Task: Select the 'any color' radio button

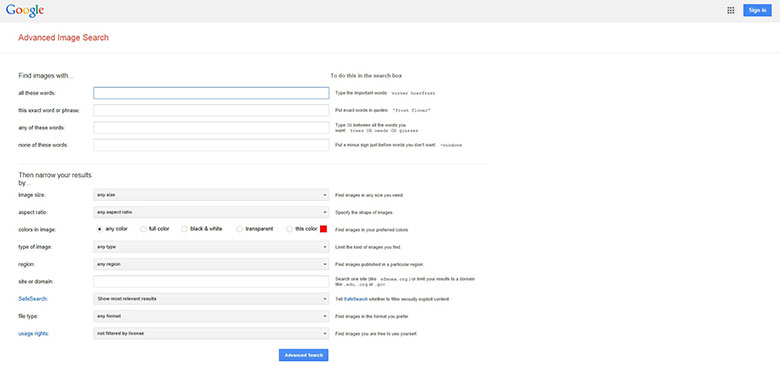Action: click(x=99, y=229)
